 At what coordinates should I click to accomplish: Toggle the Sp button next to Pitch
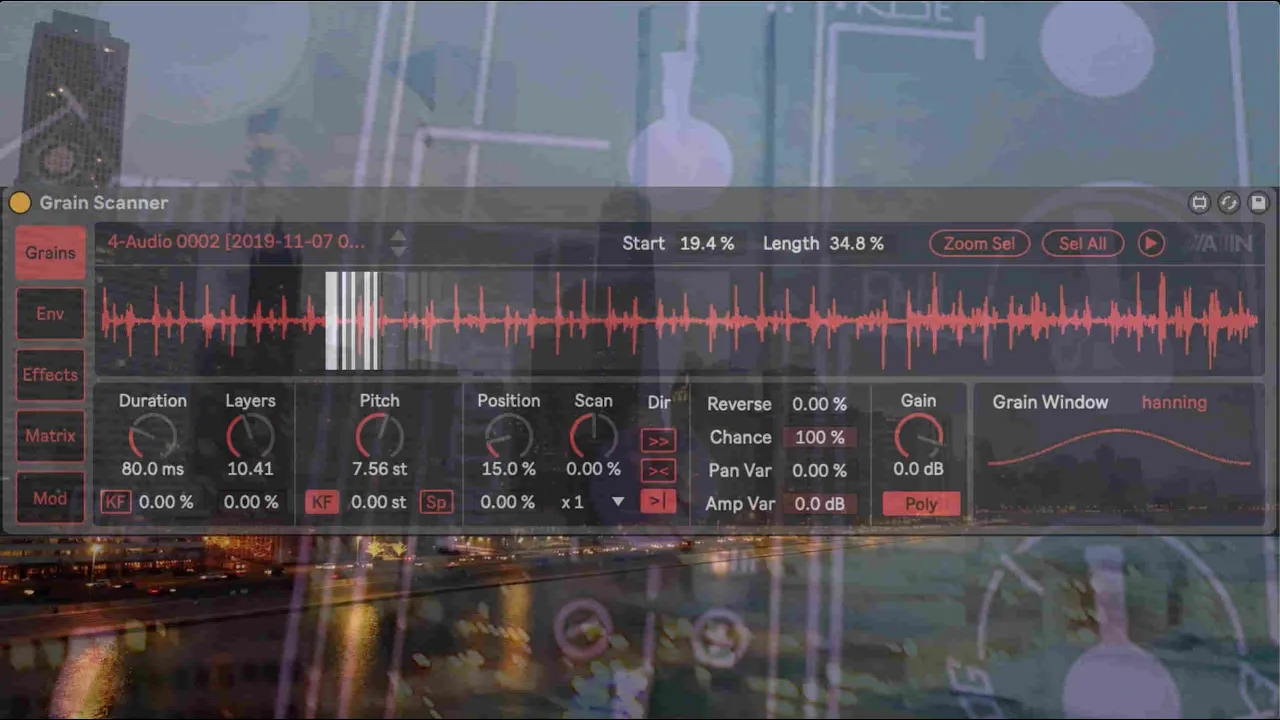(x=436, y=502)
